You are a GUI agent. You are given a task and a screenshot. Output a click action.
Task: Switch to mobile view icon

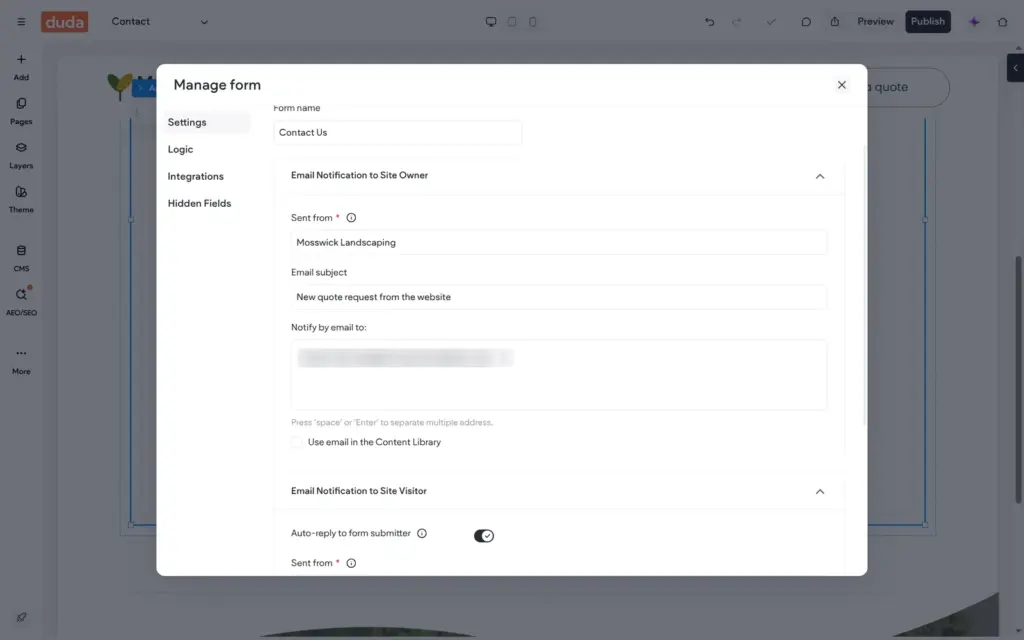click(x=533, y=22)
